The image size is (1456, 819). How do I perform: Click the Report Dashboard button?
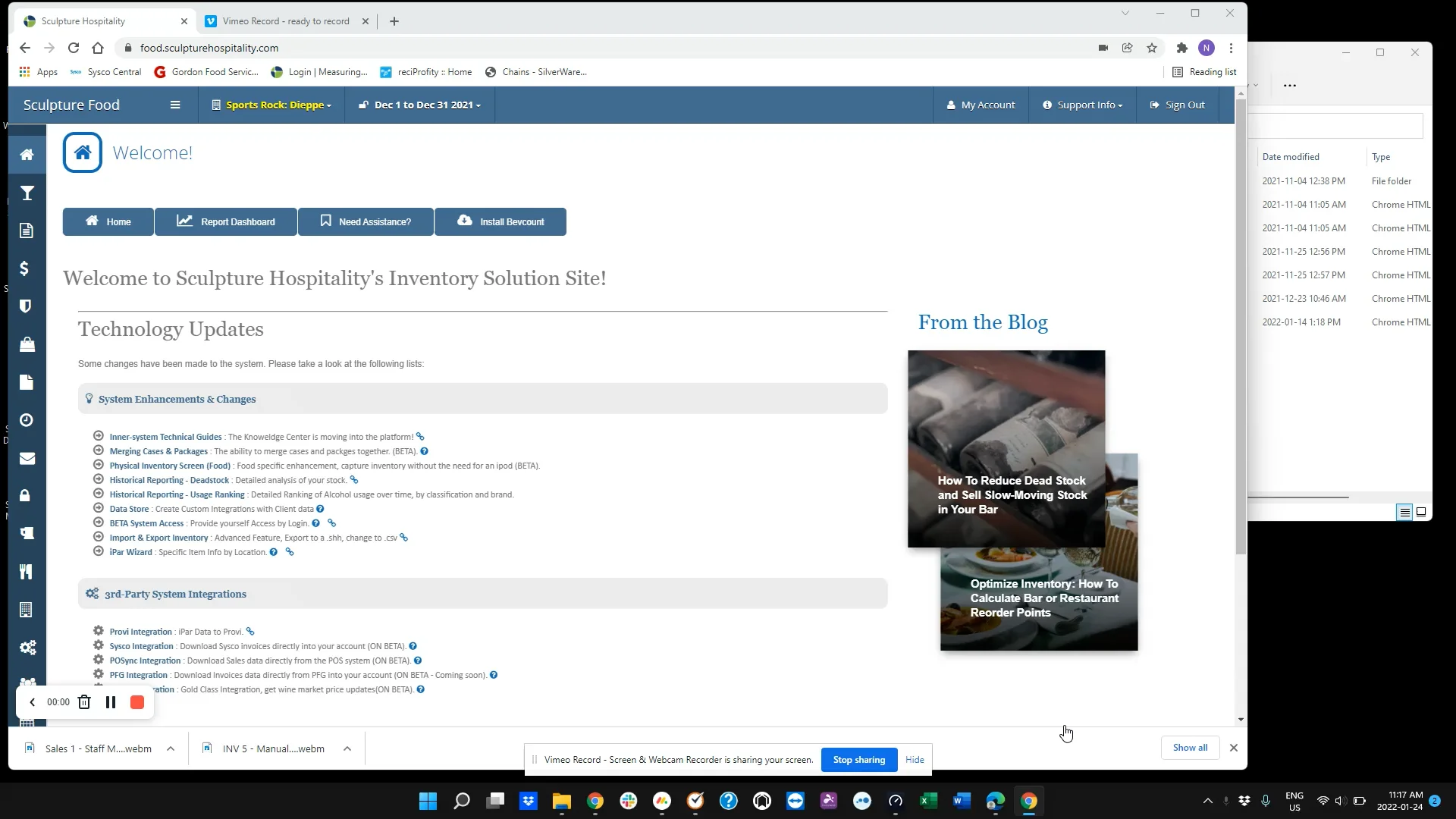[x=226, y=221]
